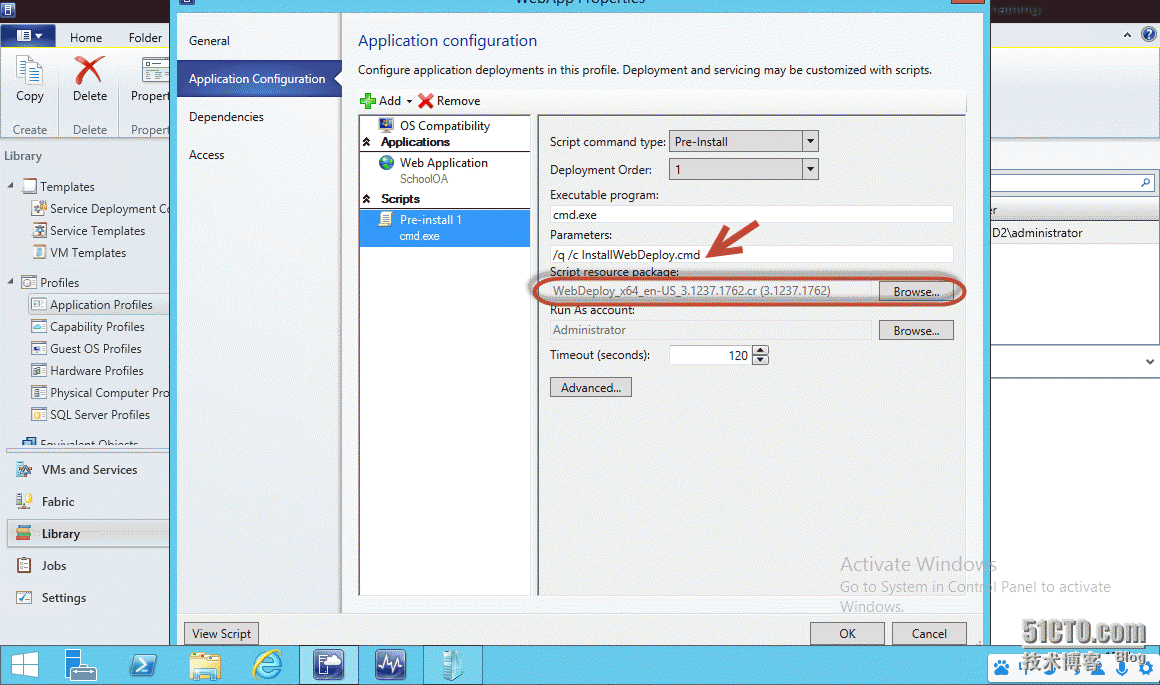This screenshot has width=1160, height=685.
Task: Open the blue application menu button
Action: pos(28,36)
